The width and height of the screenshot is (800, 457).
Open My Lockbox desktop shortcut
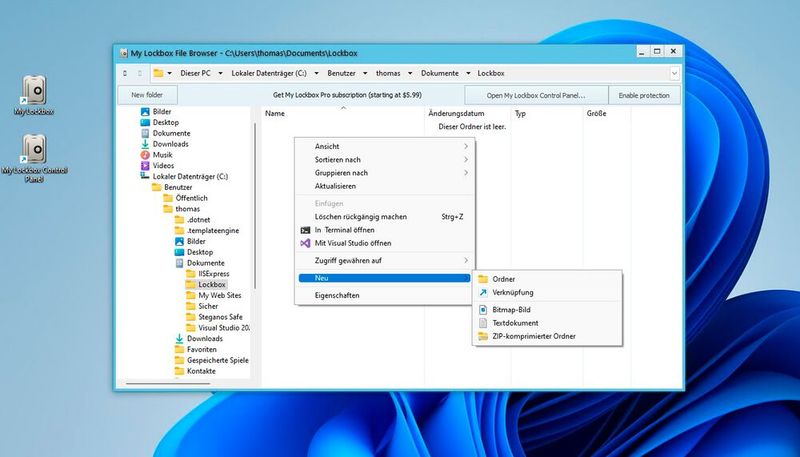coord(35,92)
